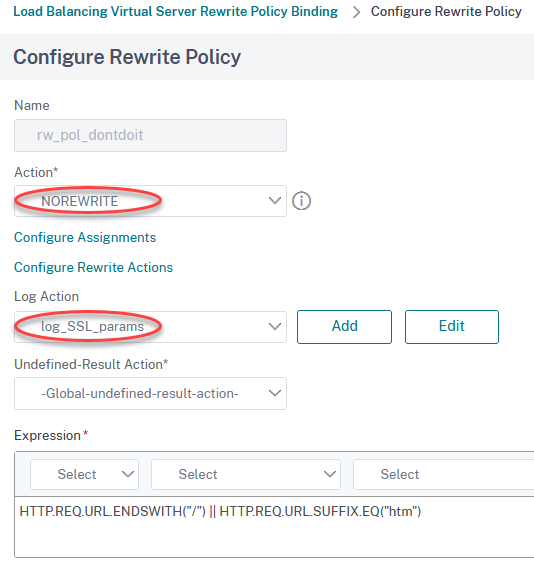Viewport: 534px width, 565px height.
Task: Edit the selected log action
Action: tap(452, 327)
